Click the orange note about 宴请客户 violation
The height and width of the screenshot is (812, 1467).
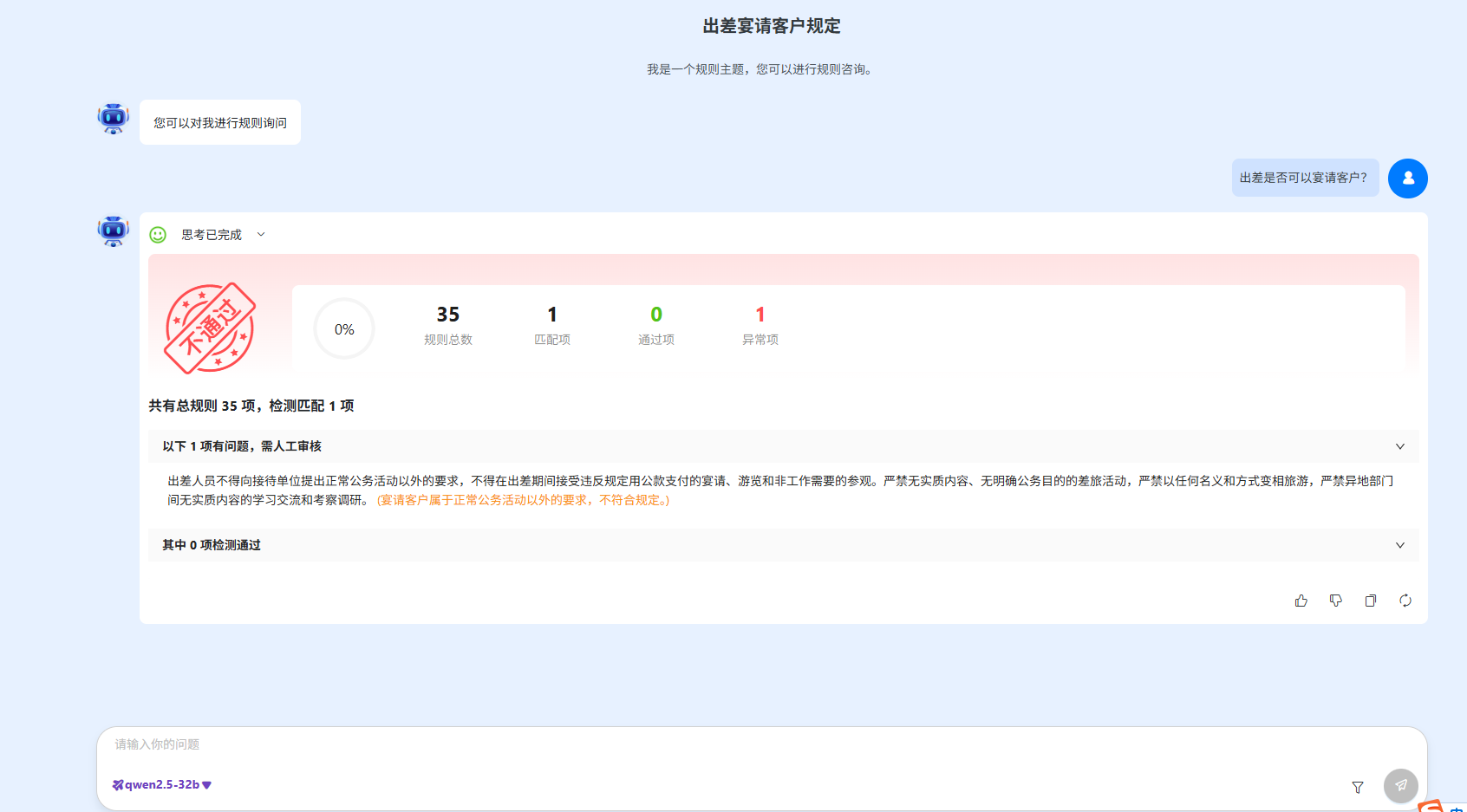click(x=523, y=500)
